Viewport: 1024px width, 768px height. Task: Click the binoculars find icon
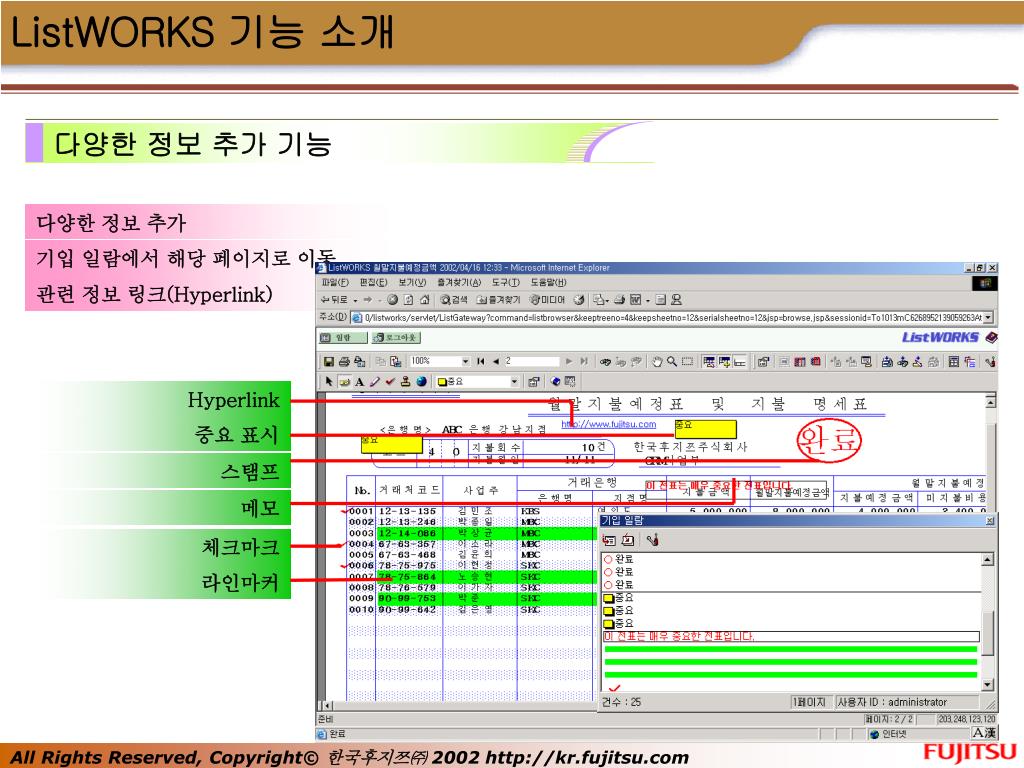click(605, 361)
